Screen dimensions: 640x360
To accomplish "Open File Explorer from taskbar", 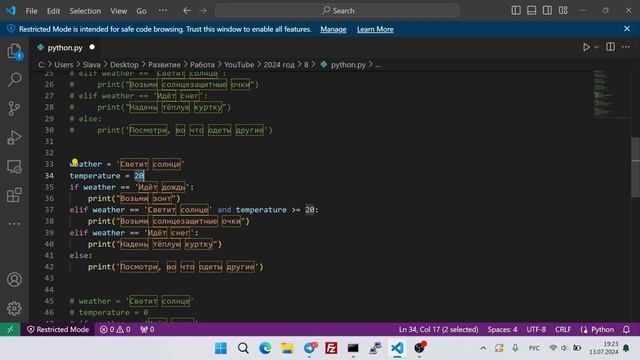I will 287,348.
